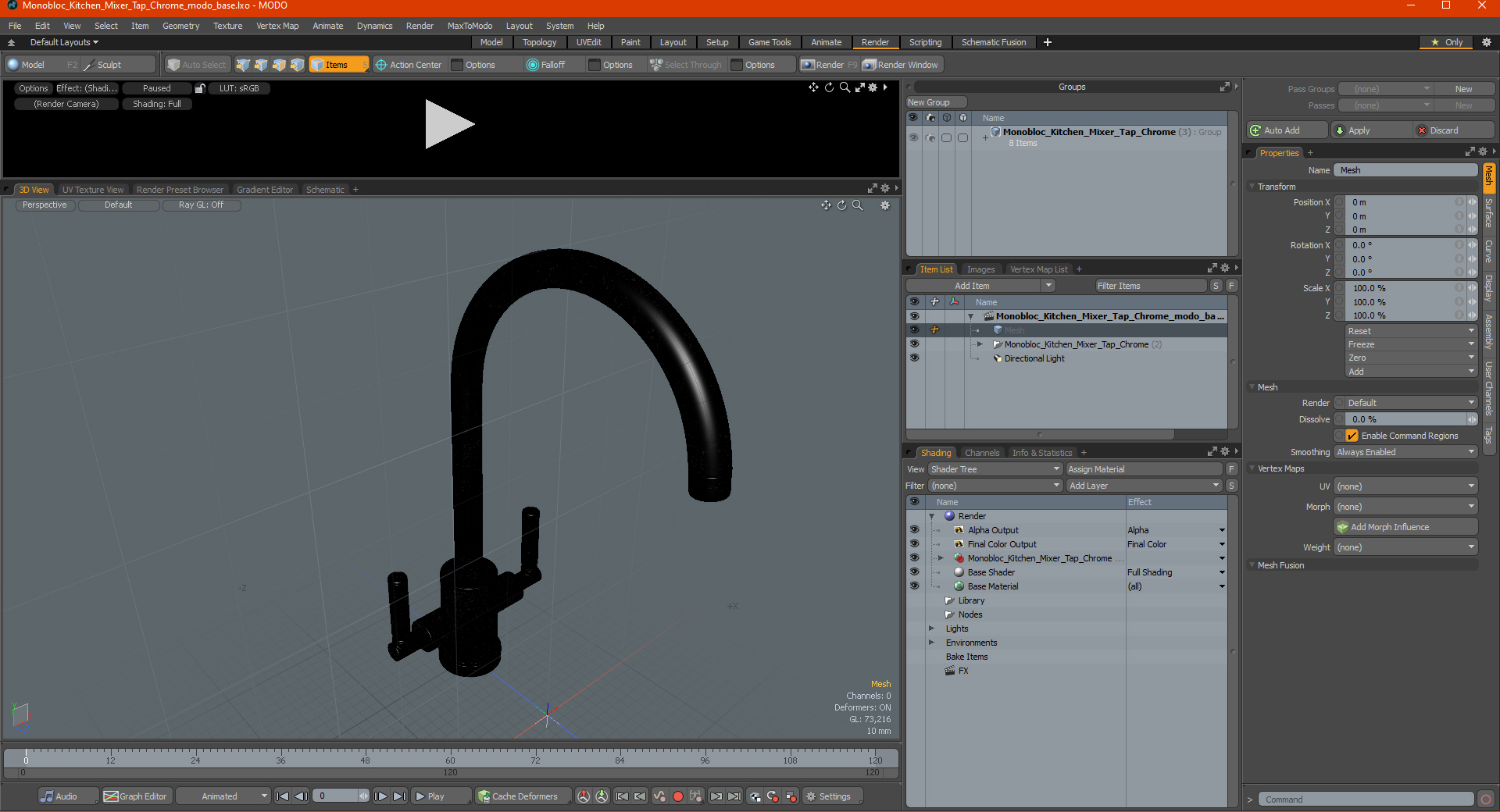
Task: Open timeline Settings
Action: click(x=833, y=796)
